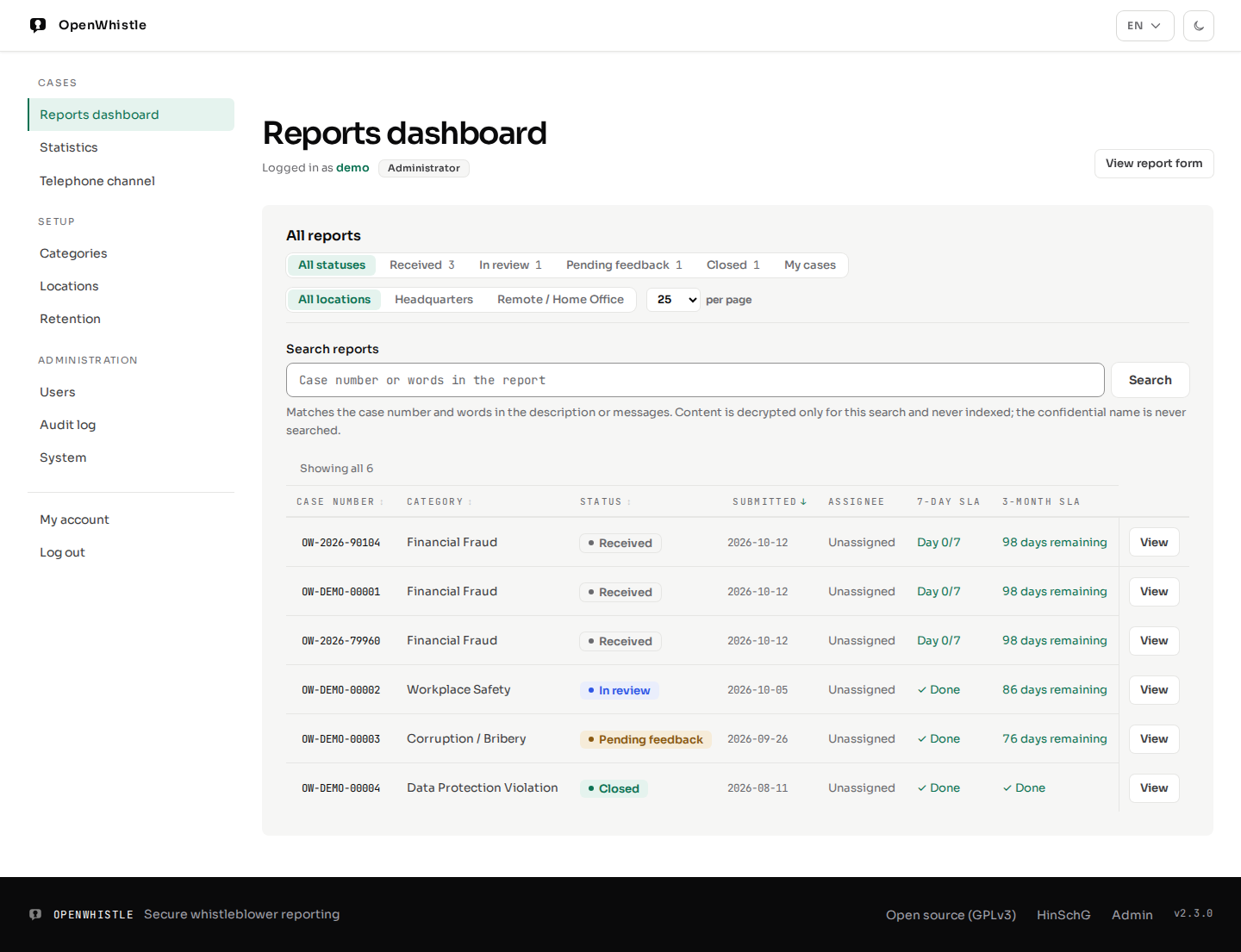The height and width of the screenshot is (952, 1241).
Task: View case OW-2026-90104
Action: pos(1153,542)
